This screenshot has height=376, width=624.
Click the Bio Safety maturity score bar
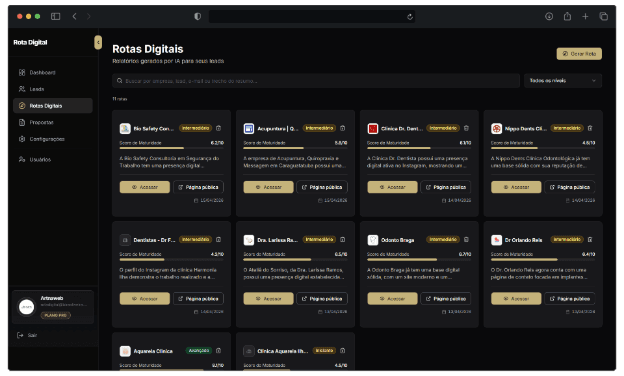(x=172, y=148)
